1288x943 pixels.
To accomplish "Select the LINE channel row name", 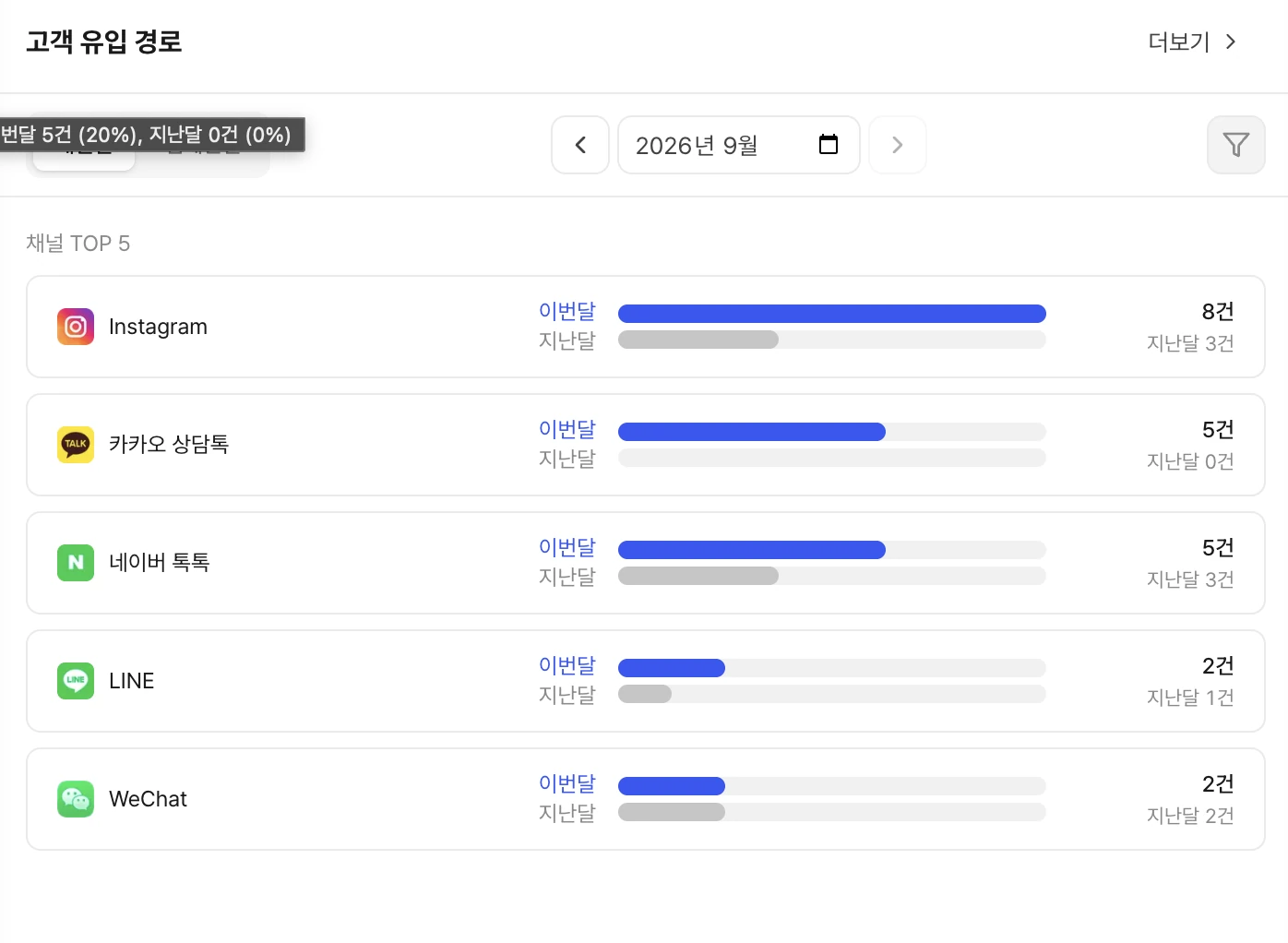I will tap(132, 681).
